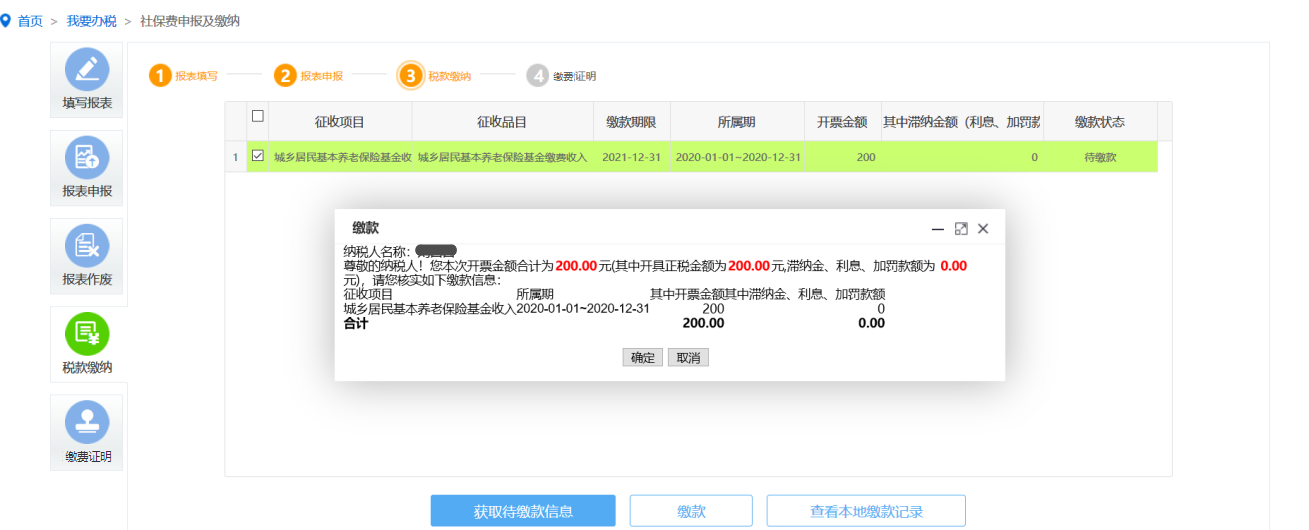This screenshot has height=530, width=1309.
Task: Maximize the 缴款 dialog
Action: click(x=961, y=229)
